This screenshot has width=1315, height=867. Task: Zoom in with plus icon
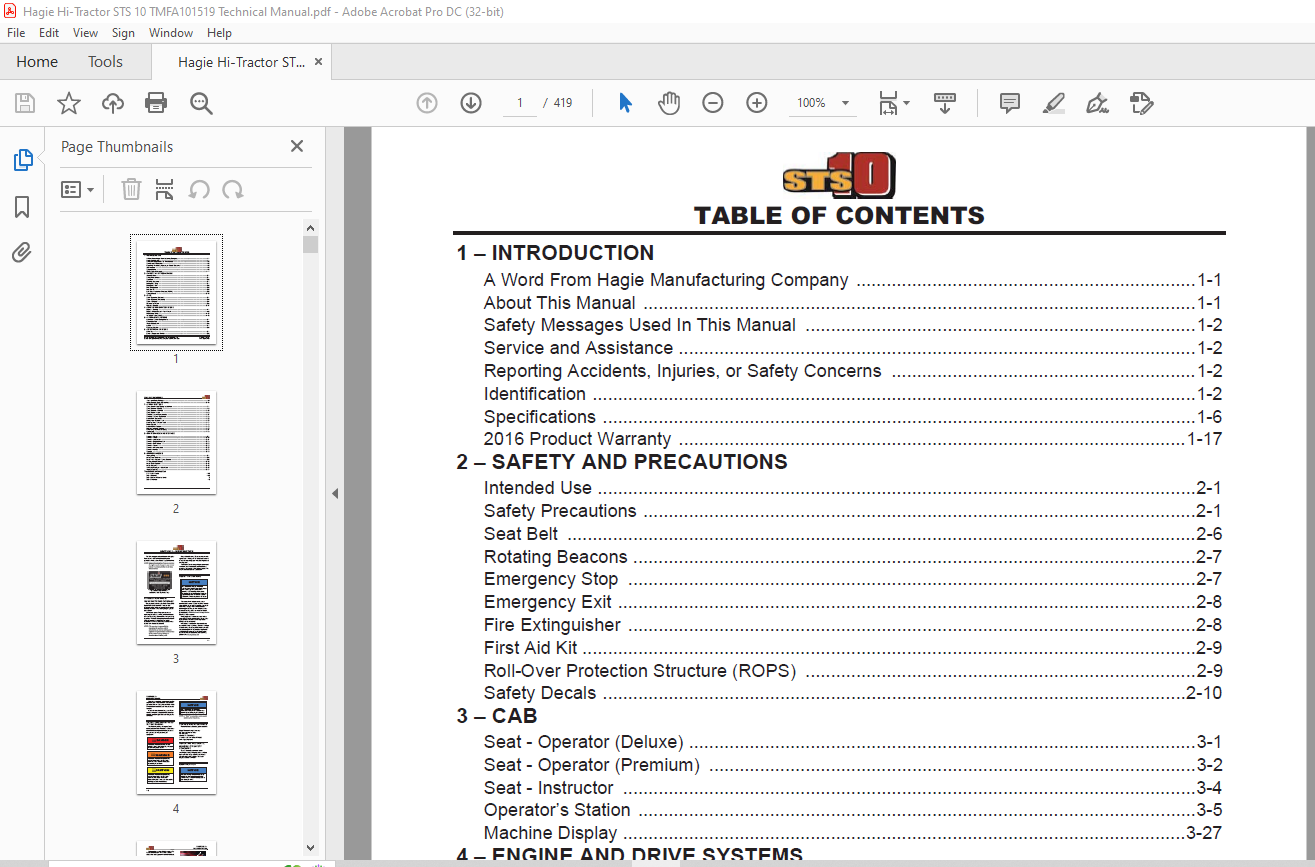pyautogui.click(x=757, y=103)
